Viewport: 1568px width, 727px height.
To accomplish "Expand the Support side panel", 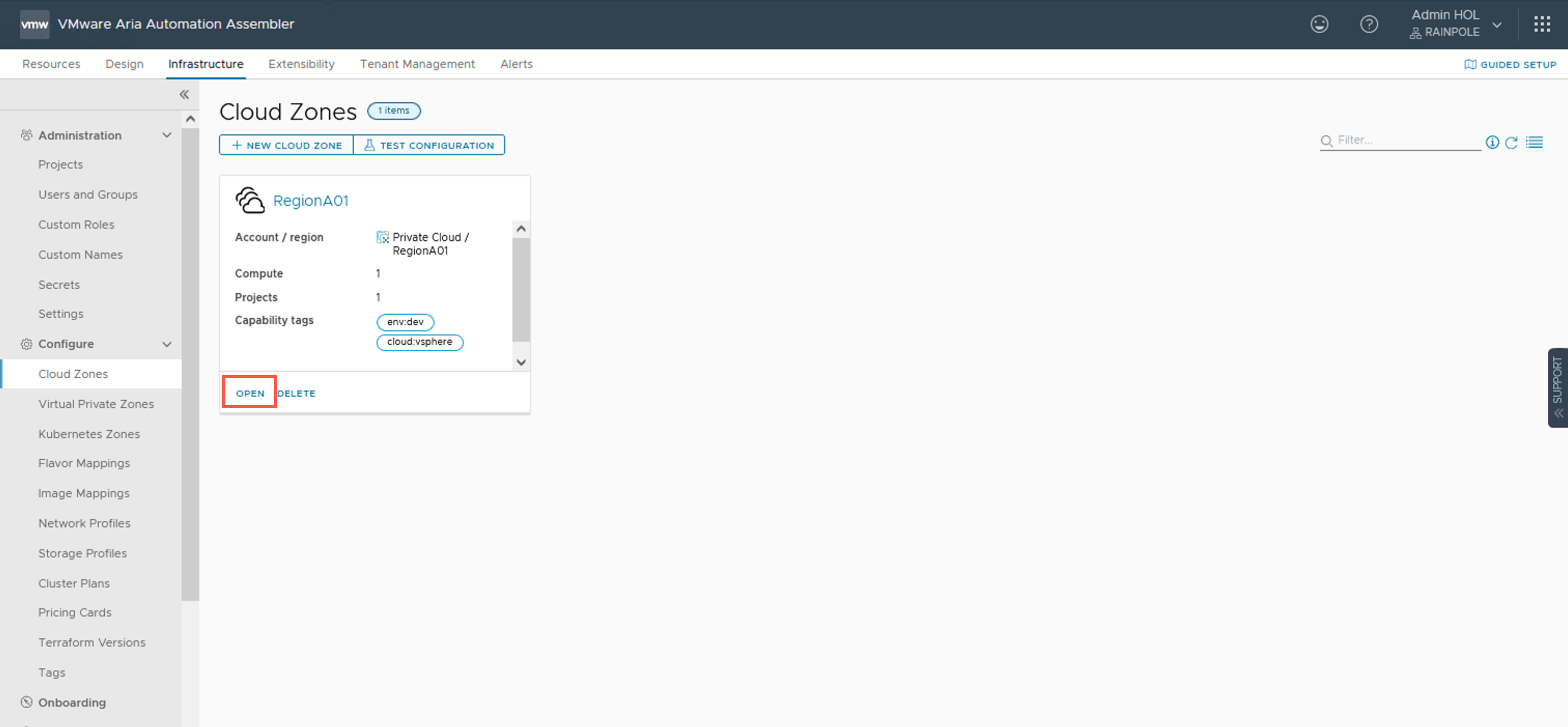I will (1557, 387).
